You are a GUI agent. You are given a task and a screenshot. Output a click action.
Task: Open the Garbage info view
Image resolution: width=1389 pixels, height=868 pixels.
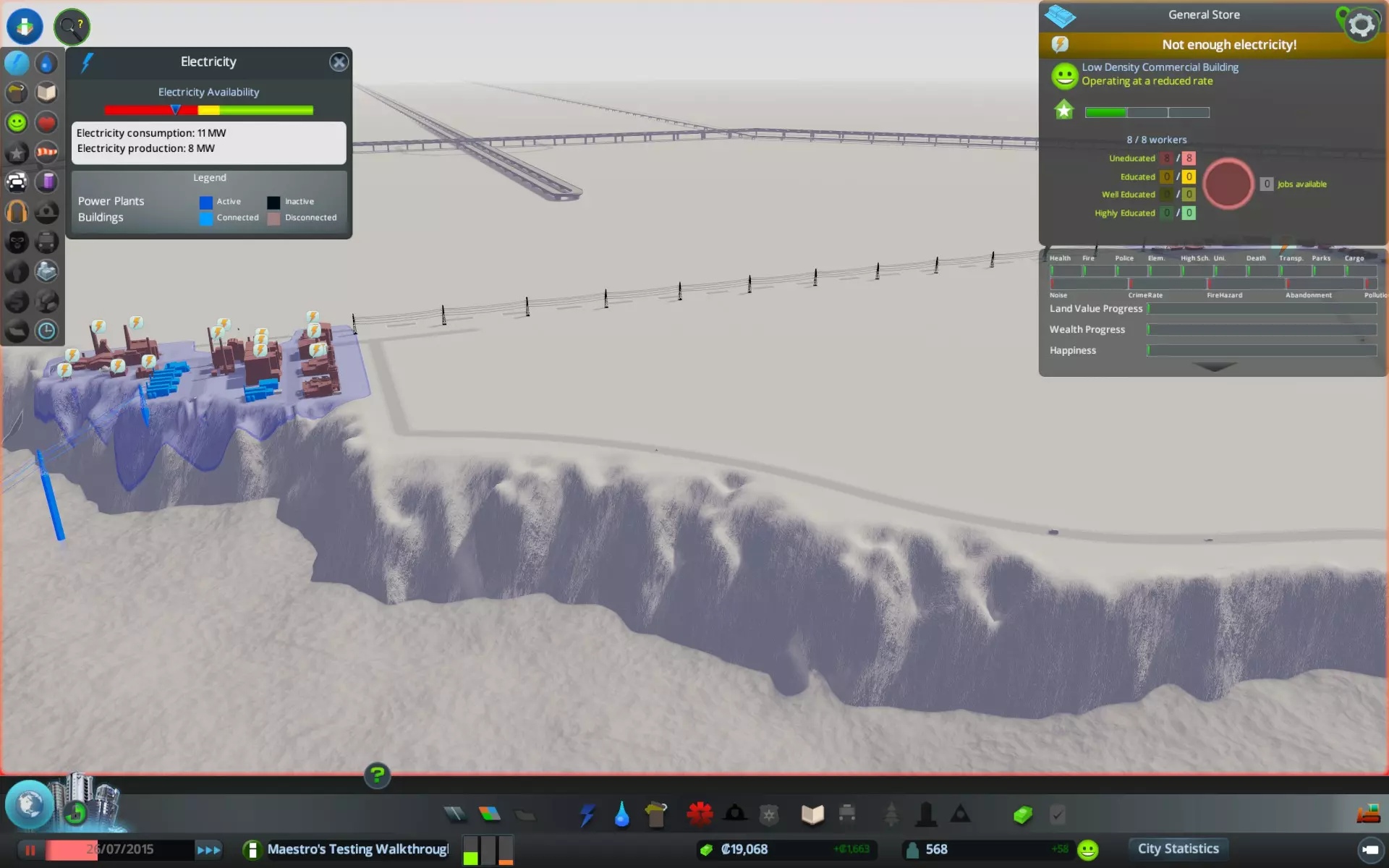(17, 93)
